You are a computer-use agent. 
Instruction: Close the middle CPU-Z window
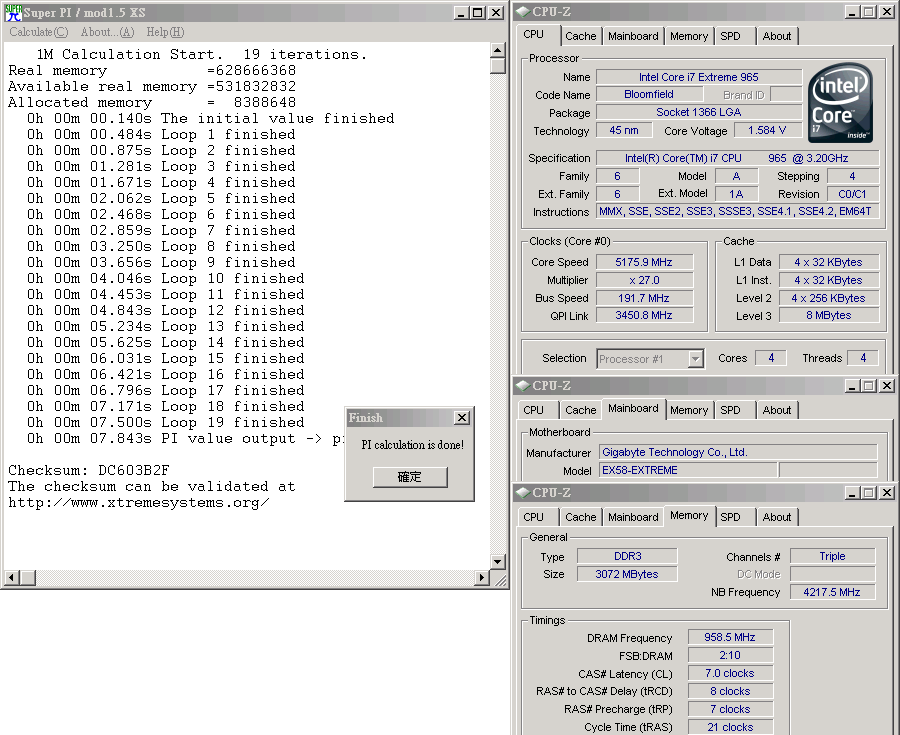pos(887,386)
